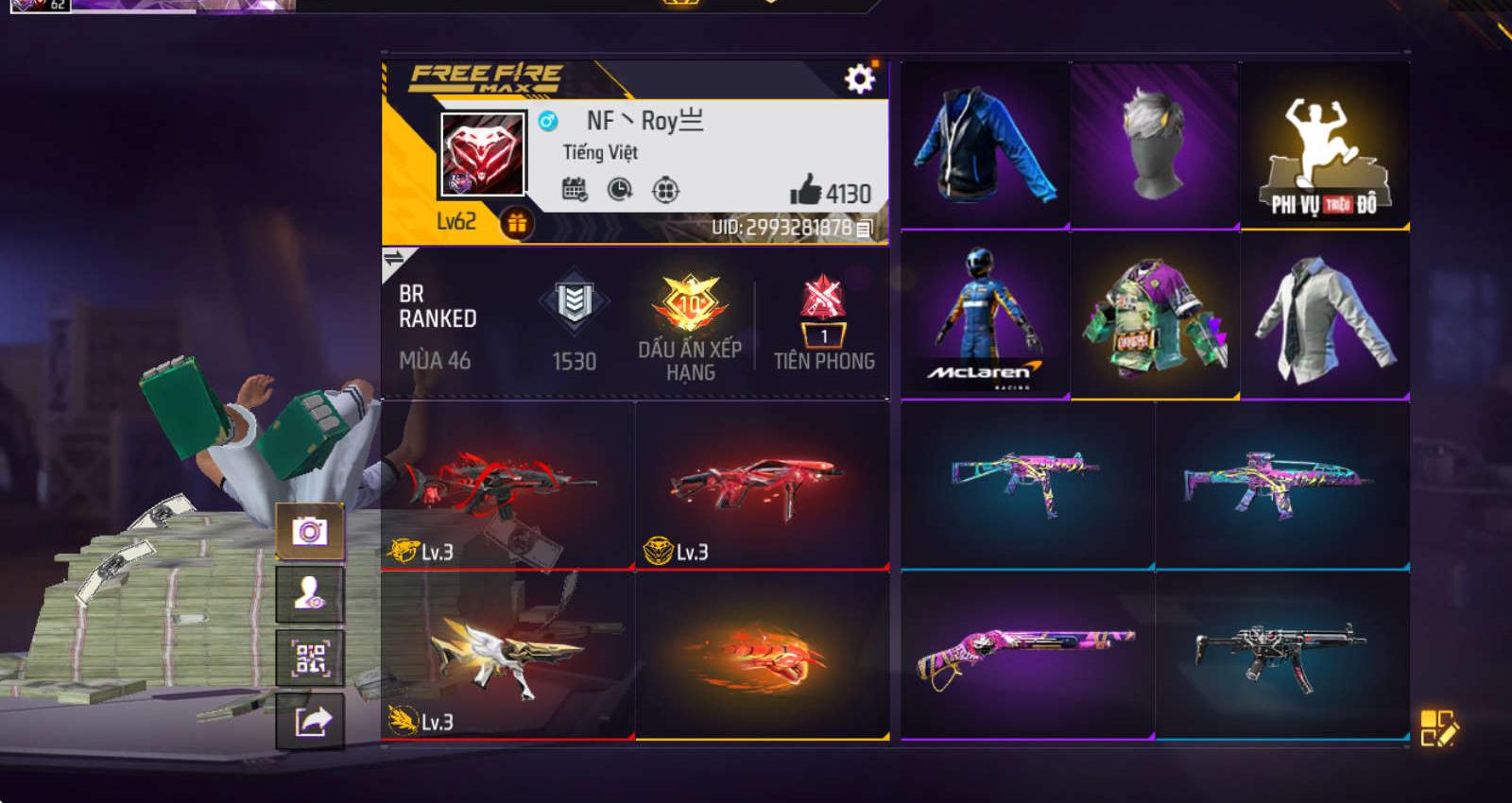
Task: Open profile settings gear icon
Action: pyautogui.click(x=859, y=78)
